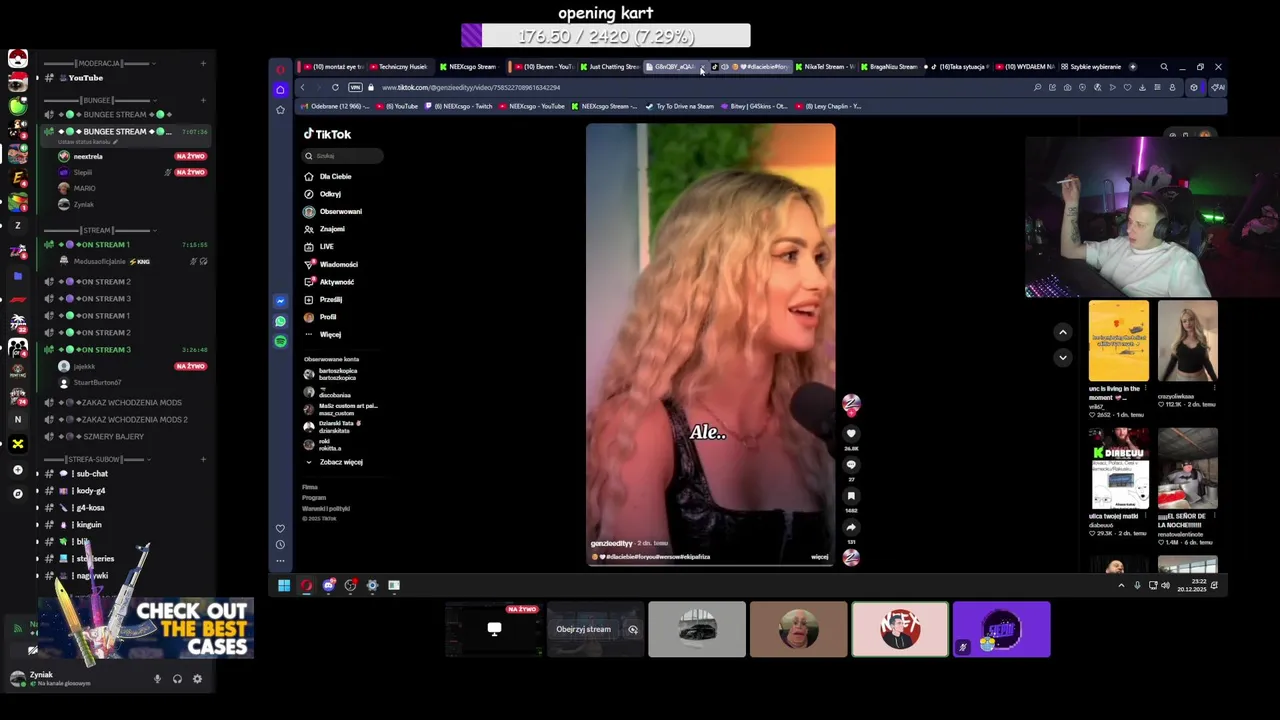Switch to the NikaTel Stream browser tab

[x=825, y=67]
